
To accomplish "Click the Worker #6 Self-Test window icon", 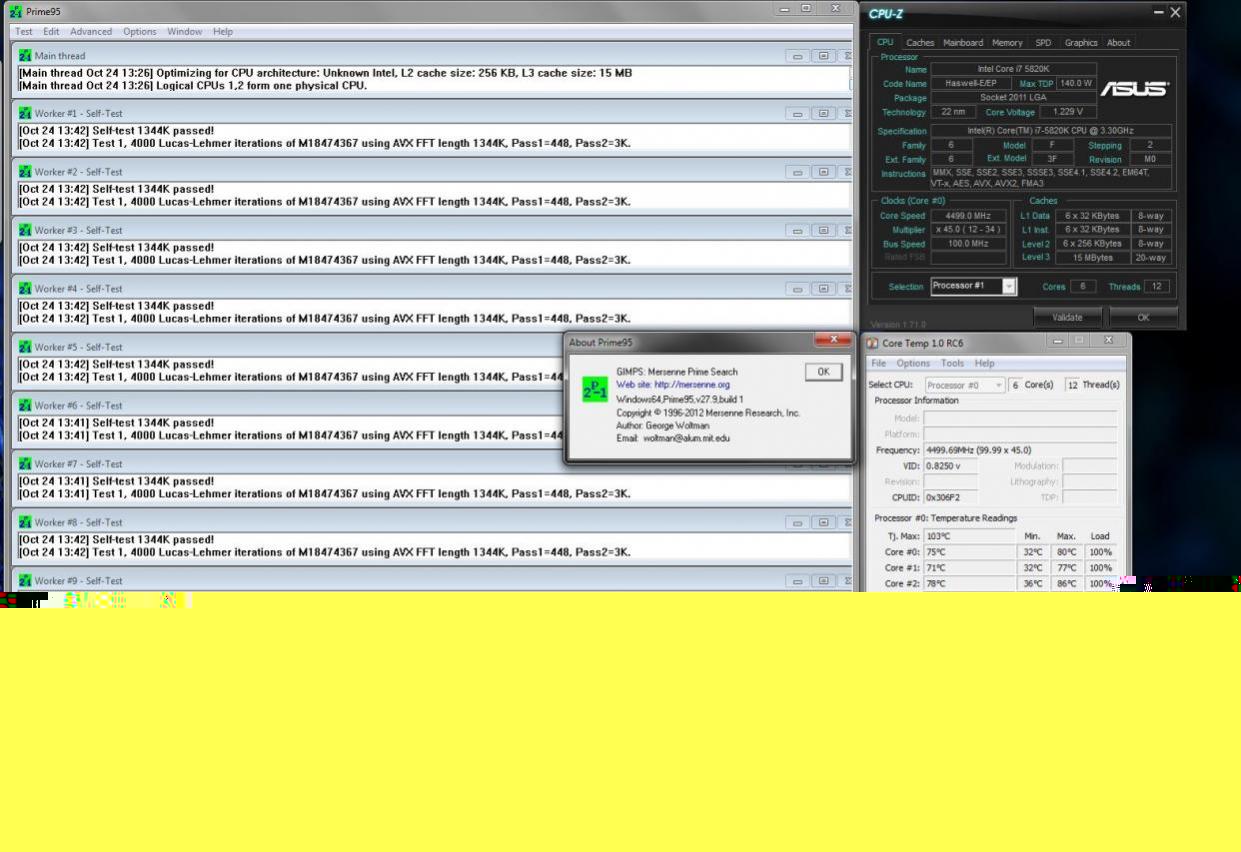I will point(25,405).
